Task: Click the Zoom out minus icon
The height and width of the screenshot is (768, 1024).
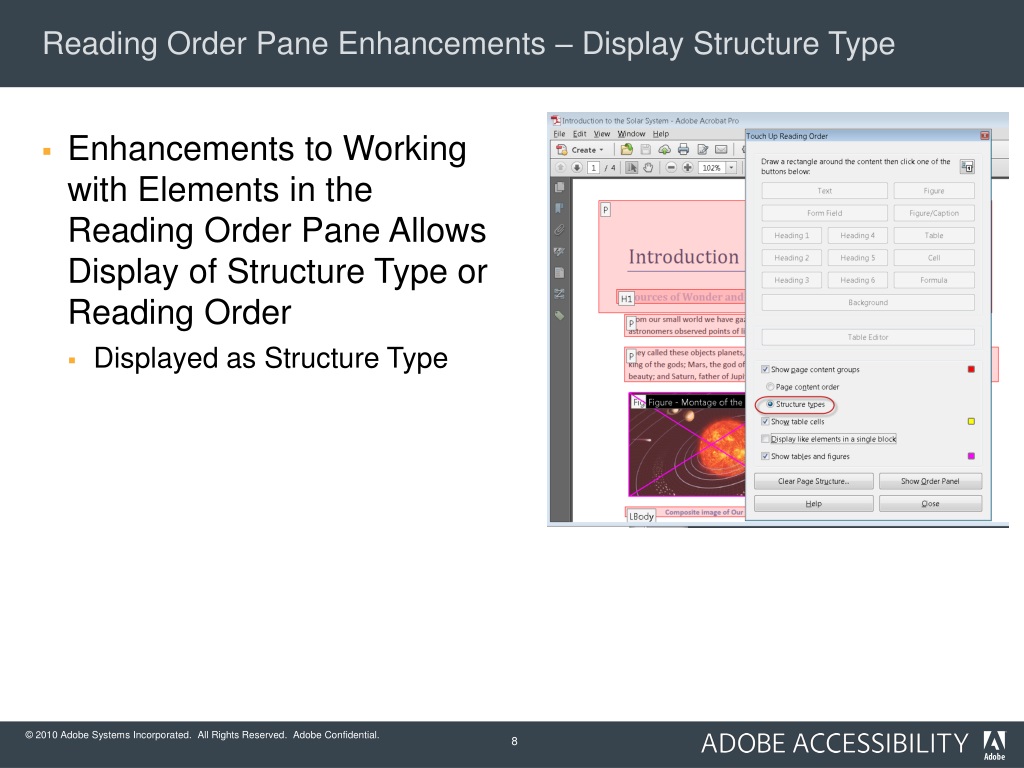Action: pyautogui.click(x=671, y=168)
